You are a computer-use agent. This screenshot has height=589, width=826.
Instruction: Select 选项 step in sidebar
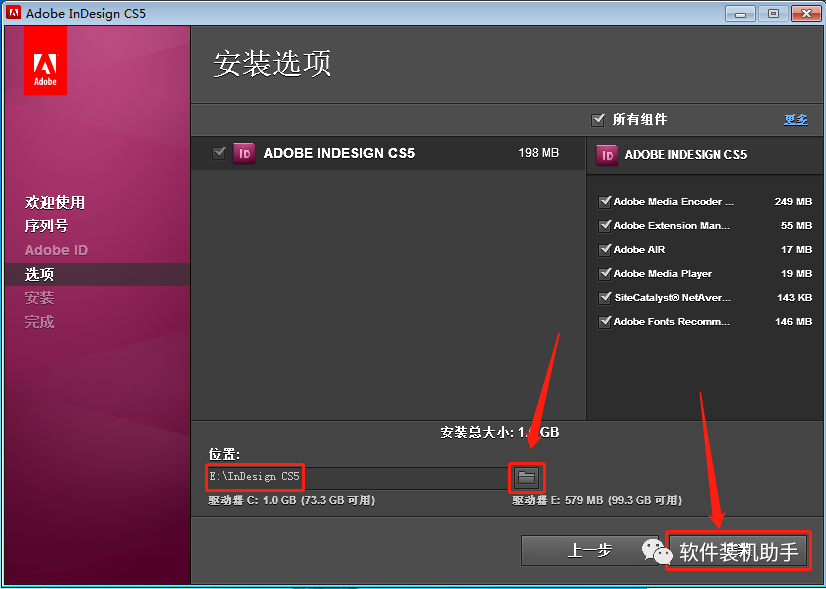39,274
